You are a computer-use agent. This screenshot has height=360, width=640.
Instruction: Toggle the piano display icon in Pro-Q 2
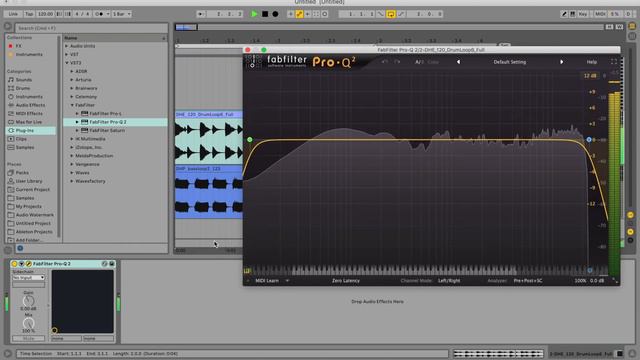tap(247, 271)
